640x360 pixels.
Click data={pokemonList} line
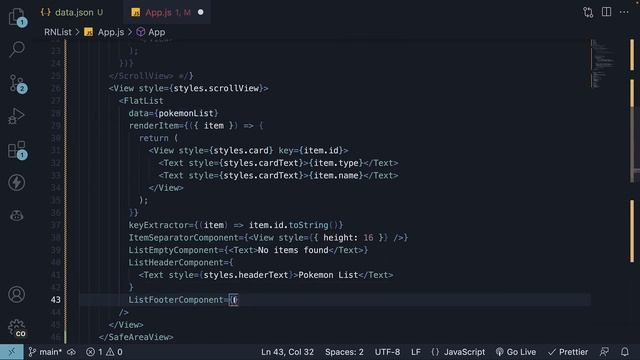tap(173, 113)
